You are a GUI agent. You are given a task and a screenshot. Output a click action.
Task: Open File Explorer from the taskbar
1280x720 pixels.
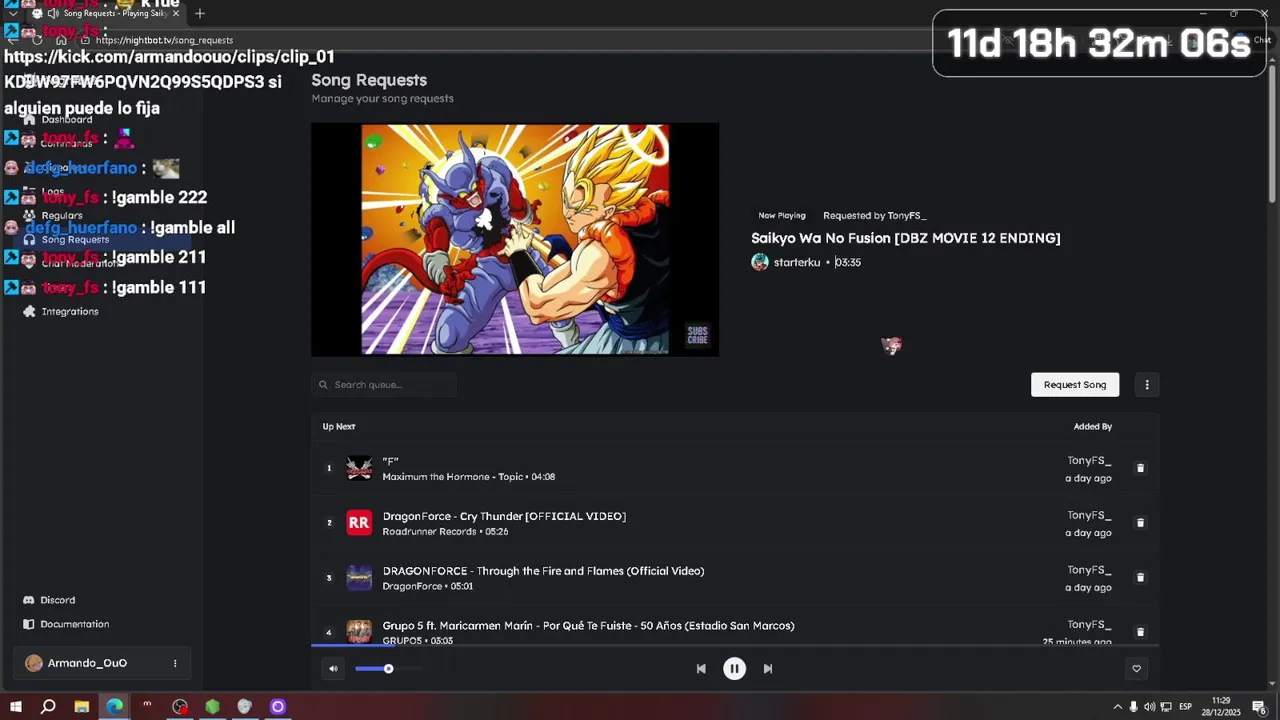tap(82, 707)
